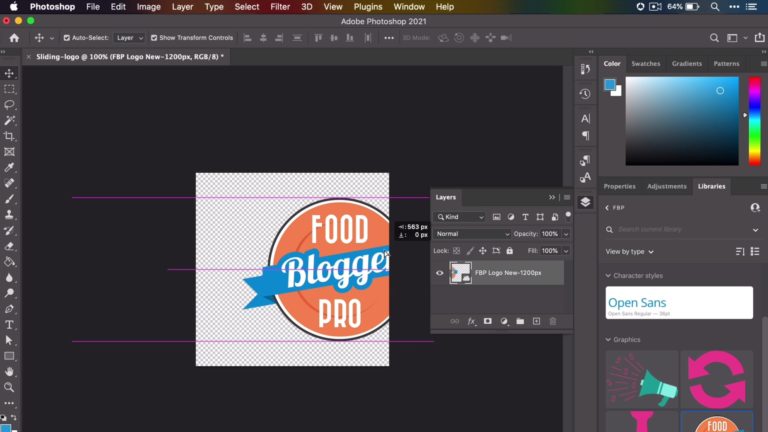Viewport: 768px width, 432px height.
Task: Open the Filter menu
Action: [x=280, y=7]
